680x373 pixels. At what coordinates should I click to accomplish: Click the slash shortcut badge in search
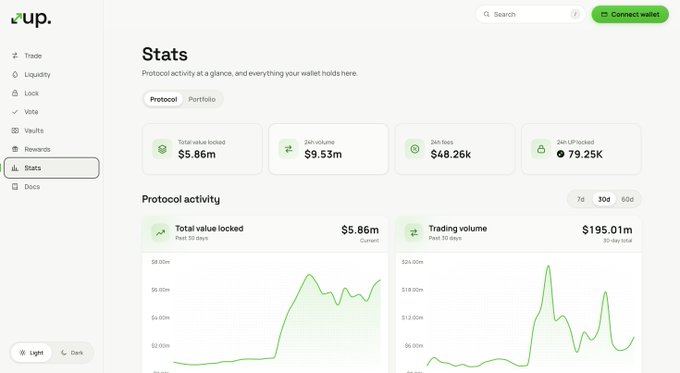[x=575, y=14]
